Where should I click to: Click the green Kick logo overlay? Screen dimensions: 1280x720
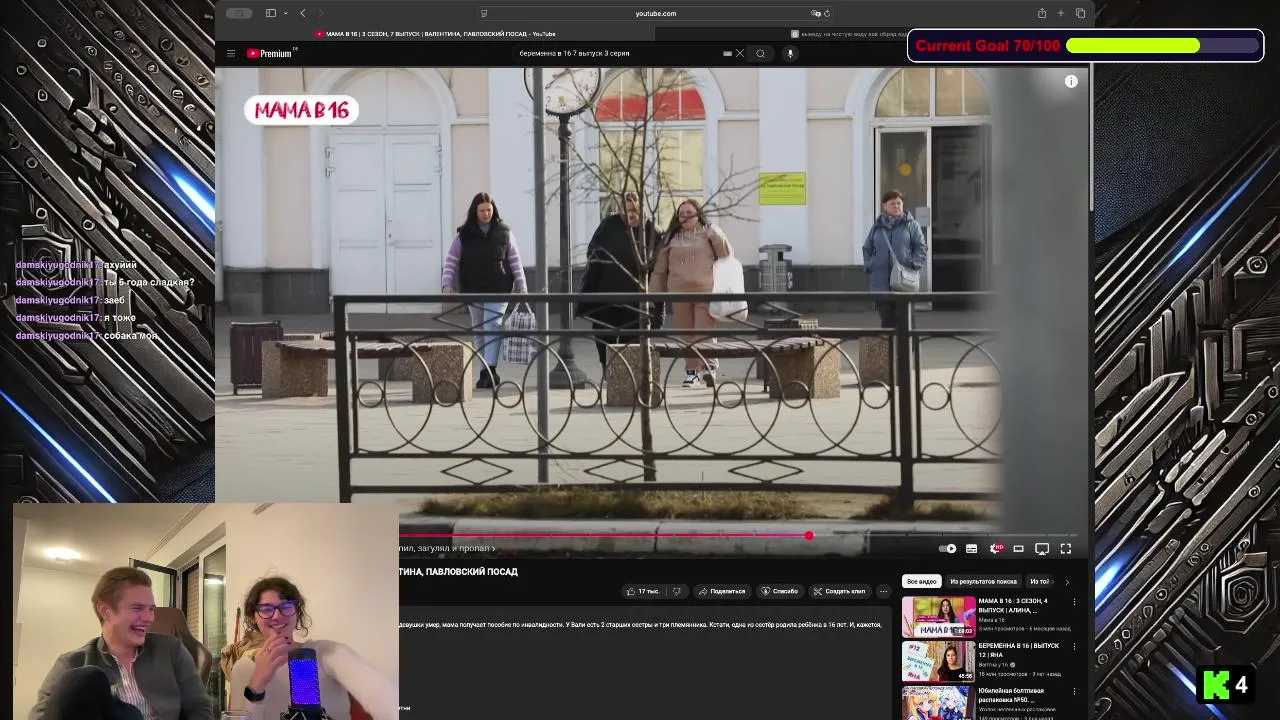point(1216,685)
